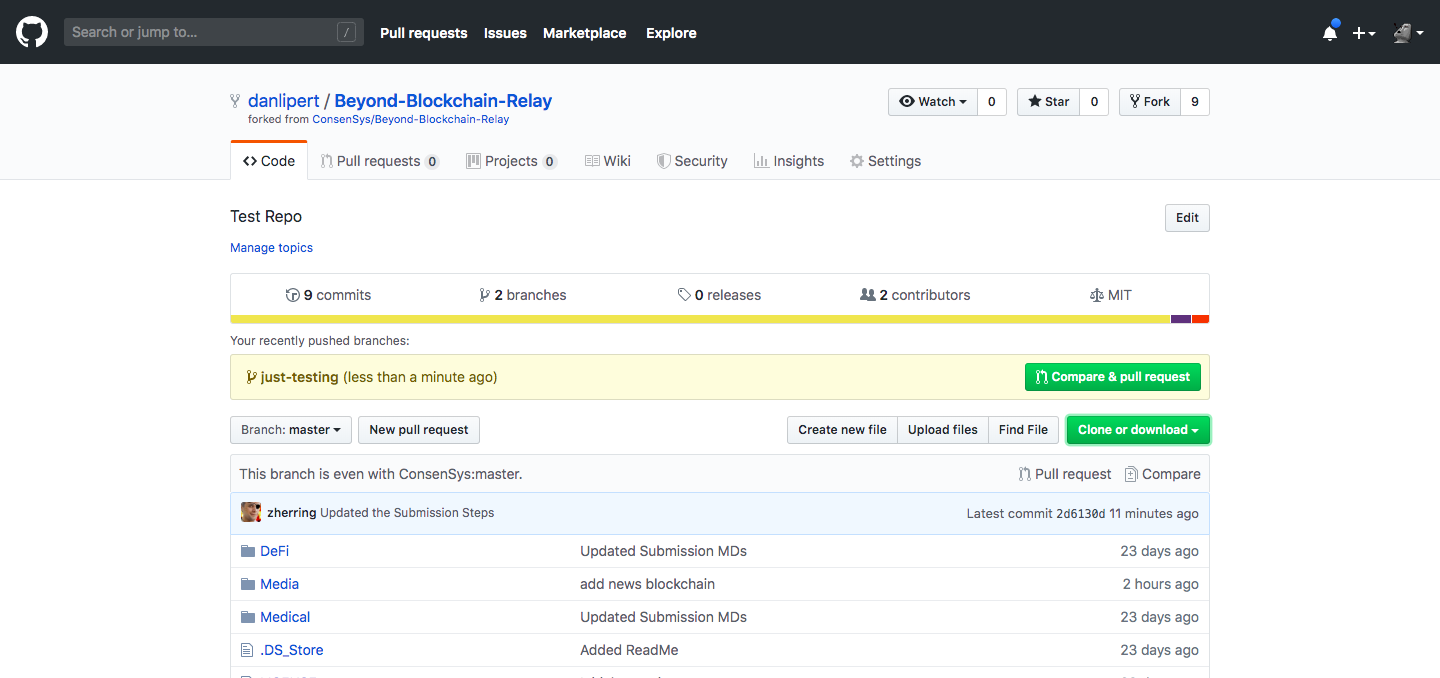Click the GitHub Octocat logo
Viewport: 1440px width, 678px height.
32,32
